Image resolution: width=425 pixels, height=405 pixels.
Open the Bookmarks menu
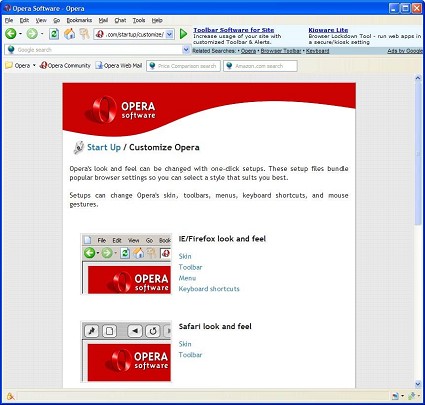tap(79, 20)
